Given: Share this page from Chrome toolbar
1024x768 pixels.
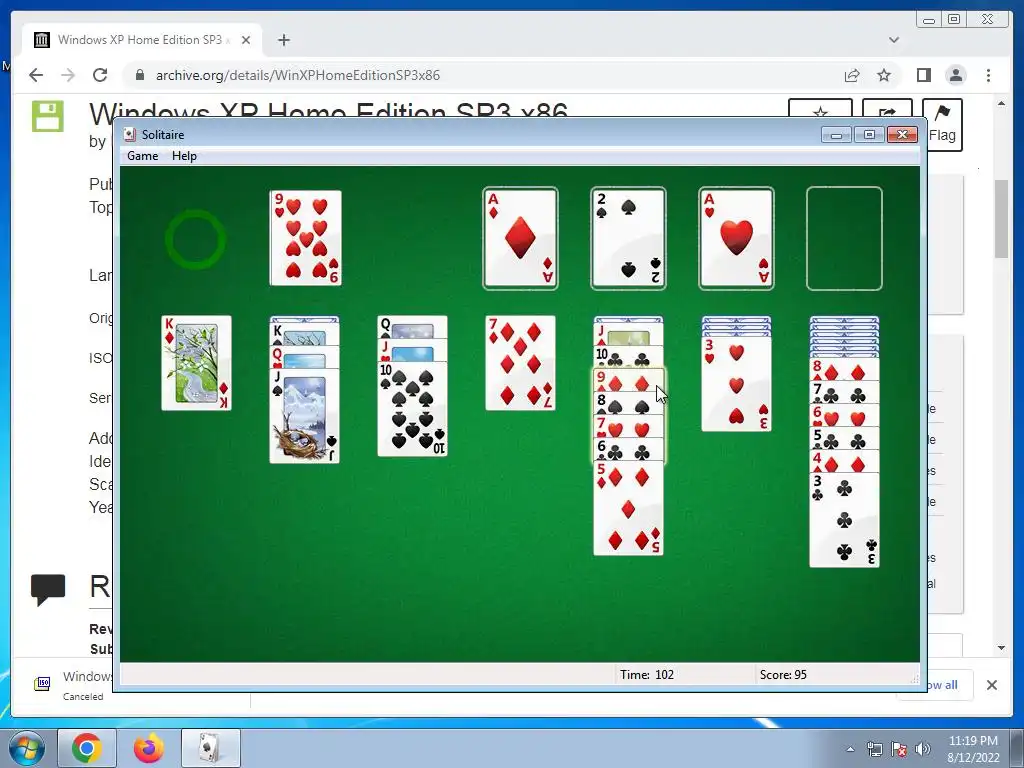Looking at the screenshot, I should (x=852, y=75).
